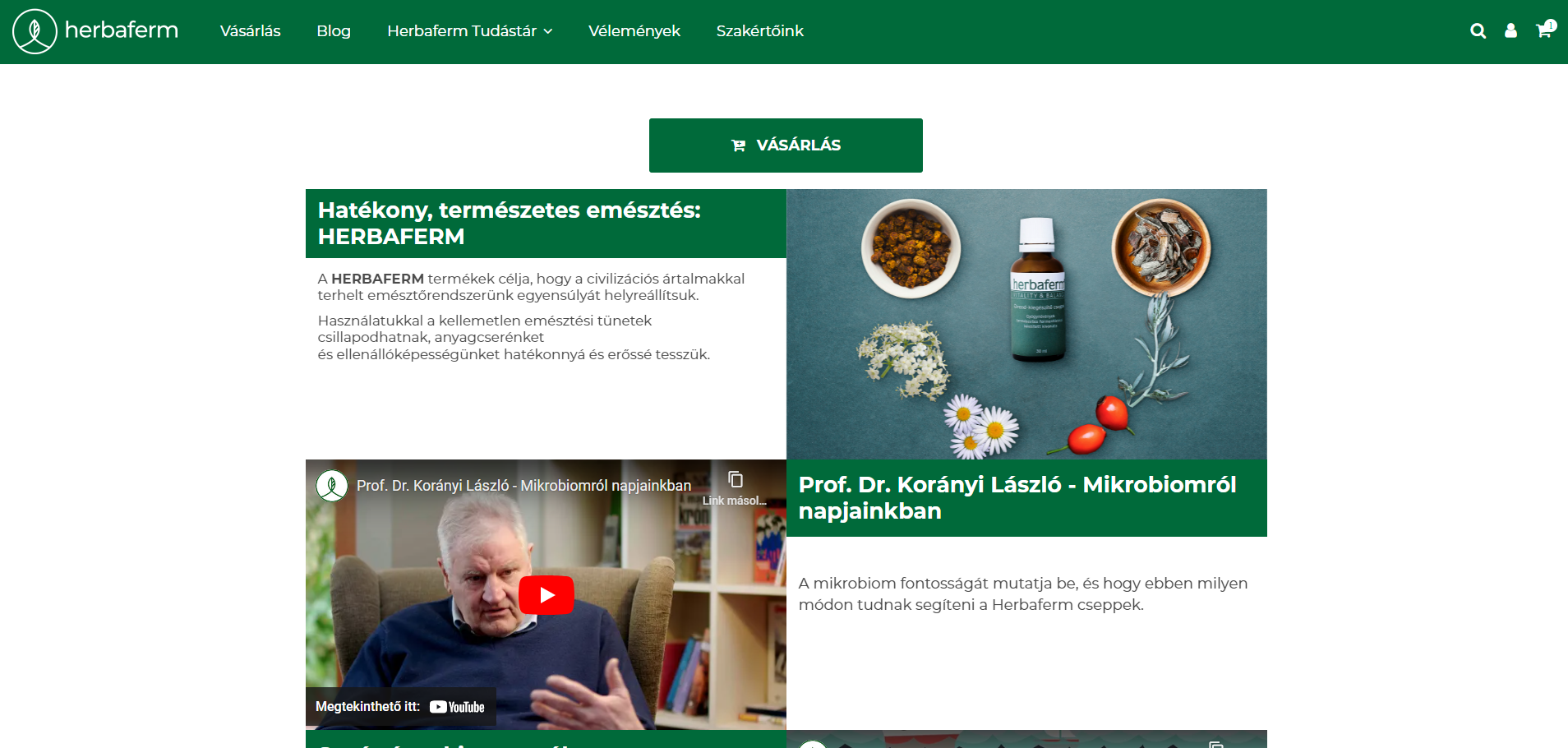This screenshot has height=748, width=1568.
Task: Click cart icon inside VÁSÁRLÁS button
Action: (x=739, y=145)
